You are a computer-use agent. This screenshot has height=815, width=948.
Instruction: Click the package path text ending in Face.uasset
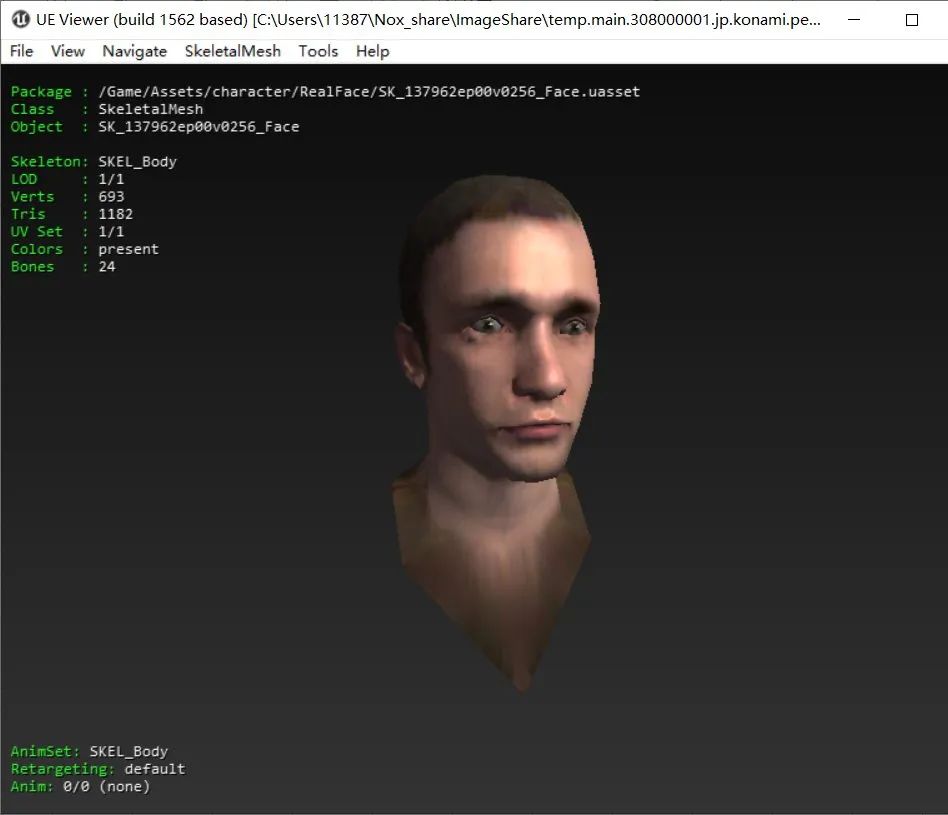pyautogui.click(x=369, y=92)
